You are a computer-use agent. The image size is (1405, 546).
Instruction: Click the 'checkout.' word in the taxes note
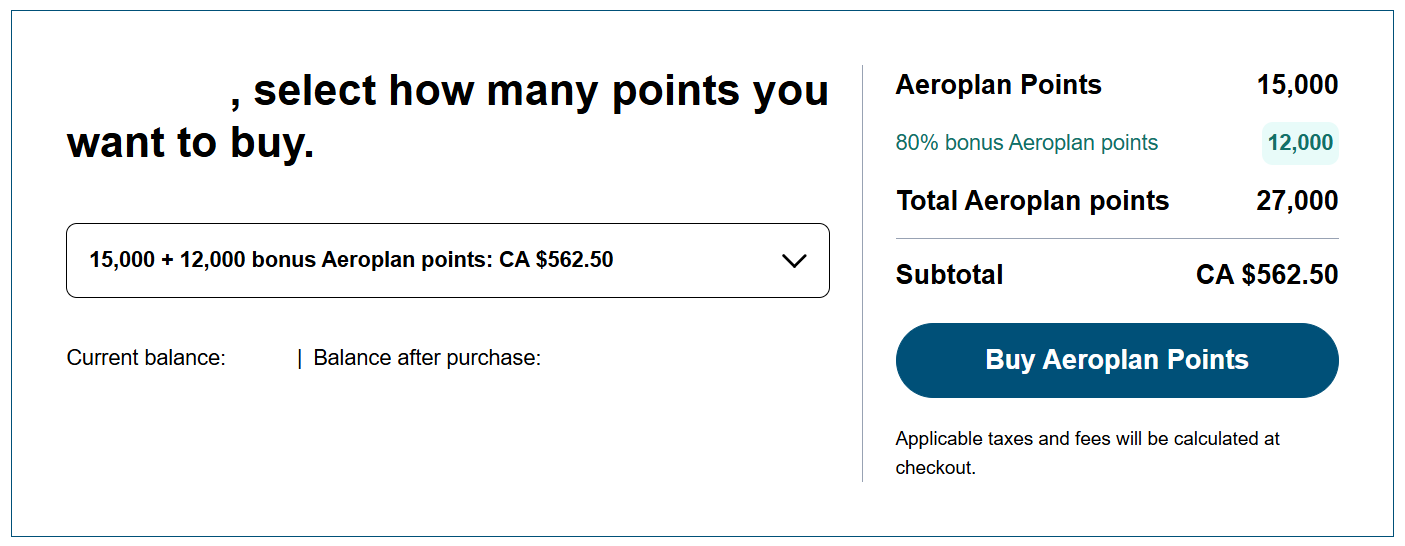[935, 467]
